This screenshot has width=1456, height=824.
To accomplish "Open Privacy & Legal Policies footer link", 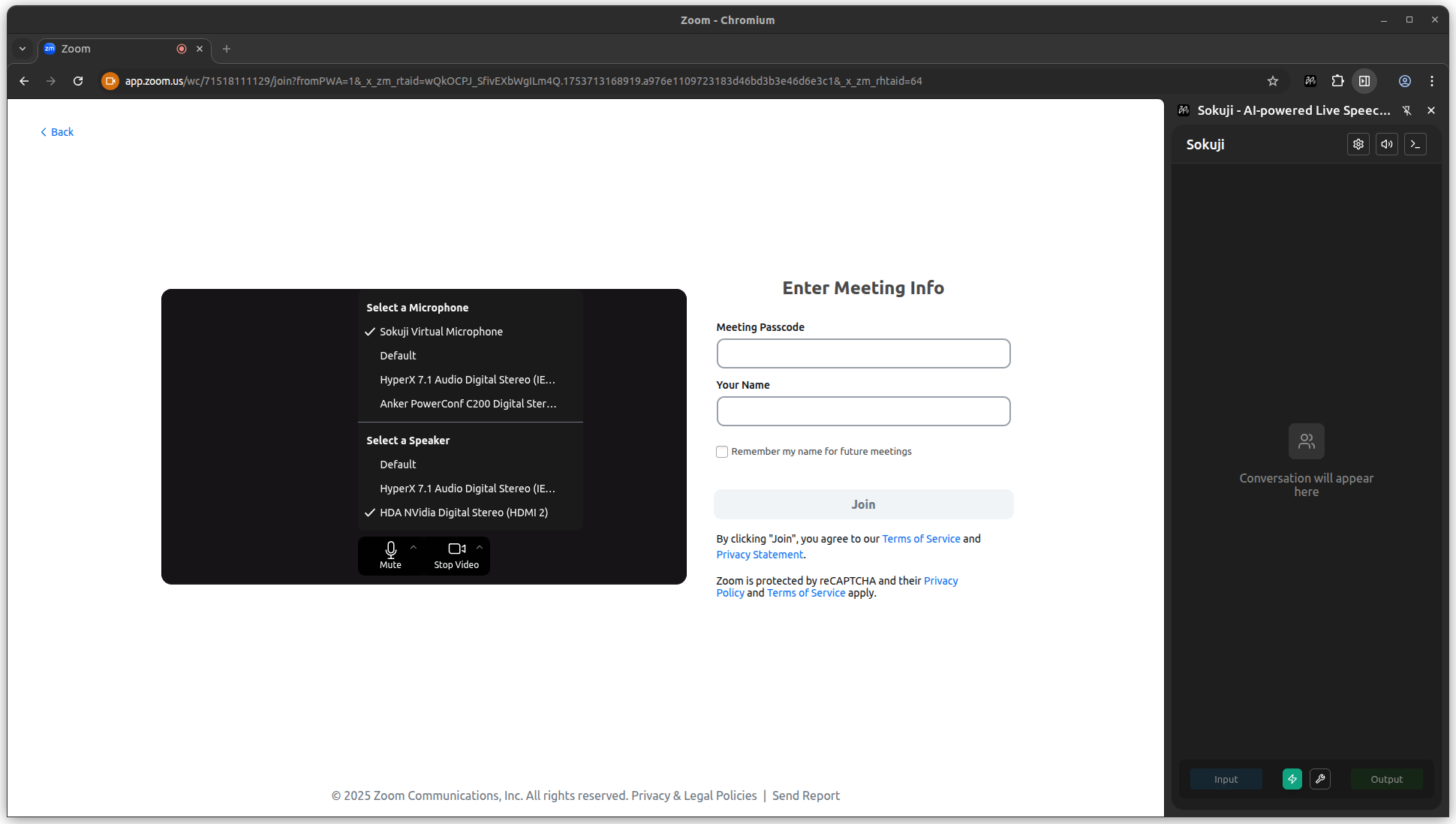I will 694,795.
